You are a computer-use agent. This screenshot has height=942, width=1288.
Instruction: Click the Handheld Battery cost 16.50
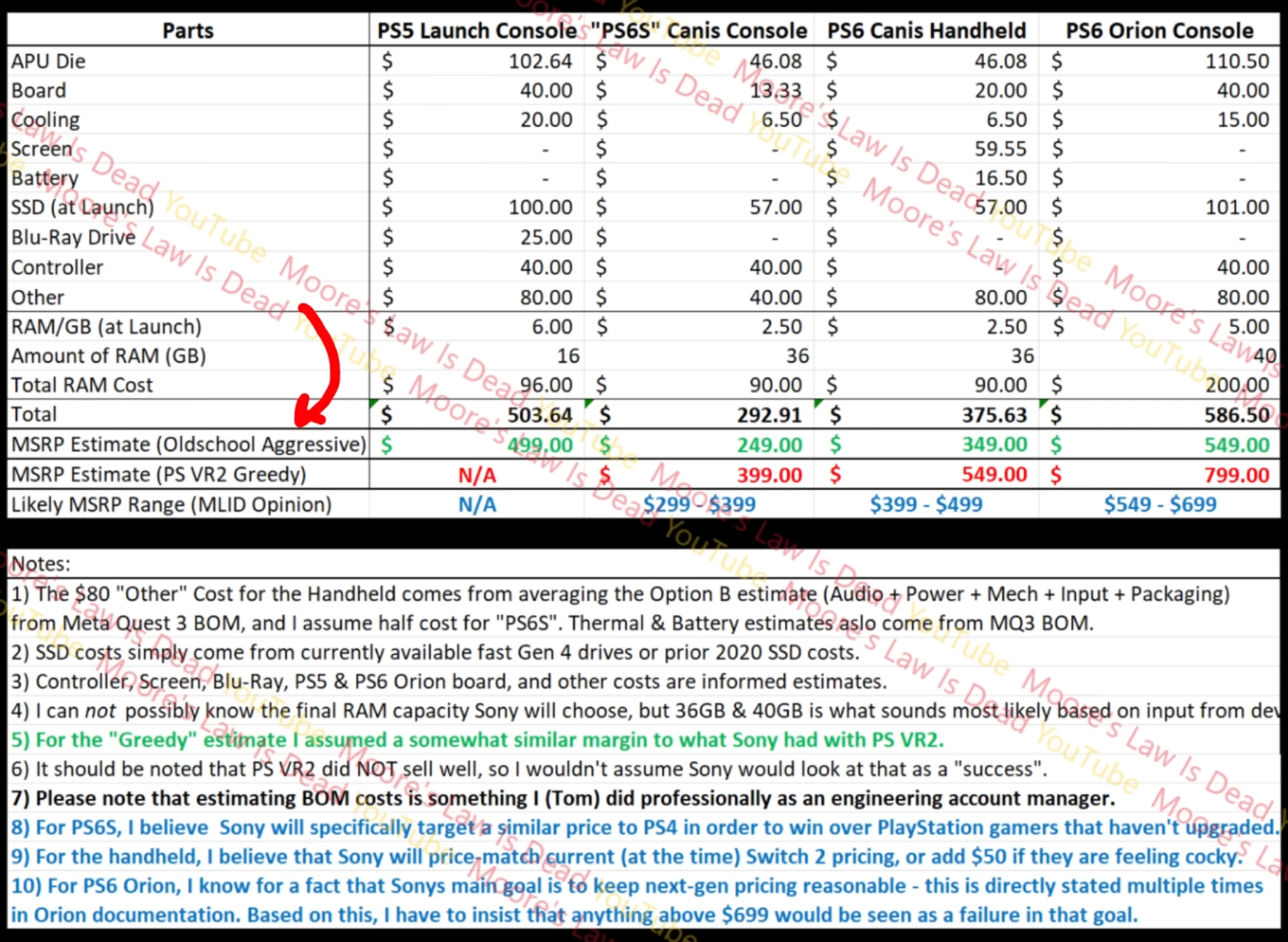click(x=1000, y=179)
